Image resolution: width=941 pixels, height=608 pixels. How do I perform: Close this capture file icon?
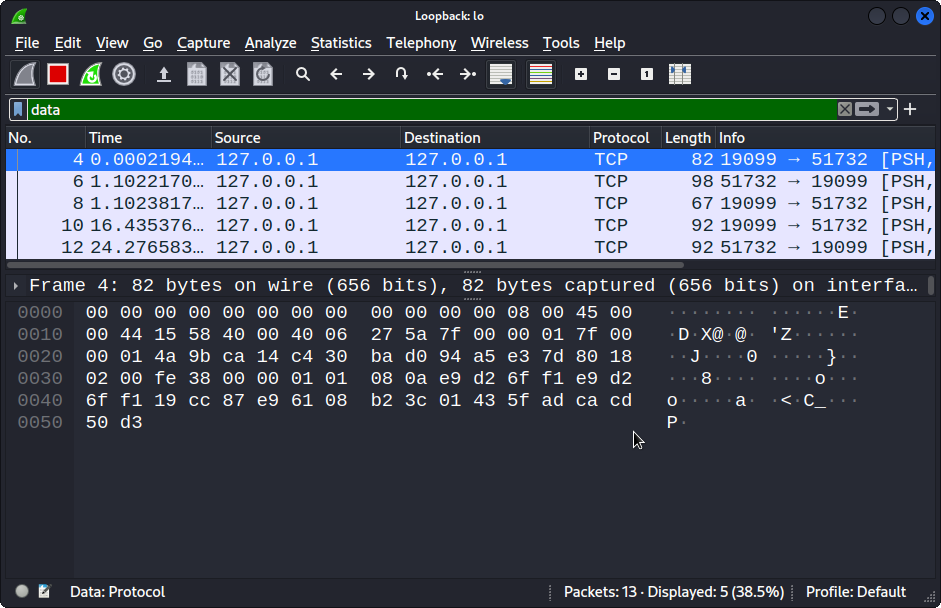pyautogui.click(x=230, y=74)
